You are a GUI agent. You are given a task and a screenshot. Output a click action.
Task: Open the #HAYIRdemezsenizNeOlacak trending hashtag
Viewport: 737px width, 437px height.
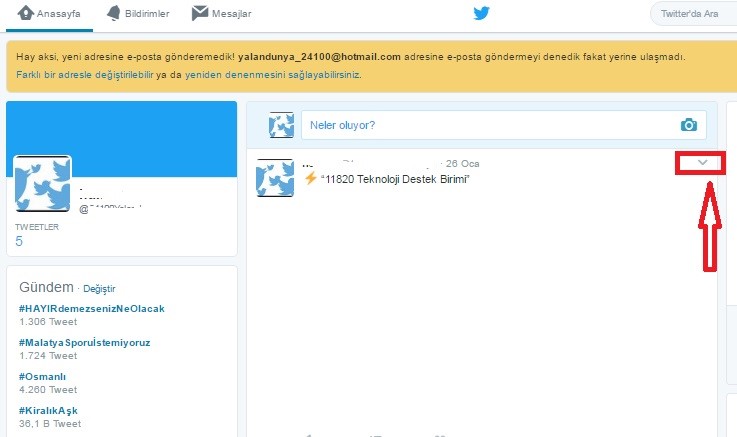point(91,308)
